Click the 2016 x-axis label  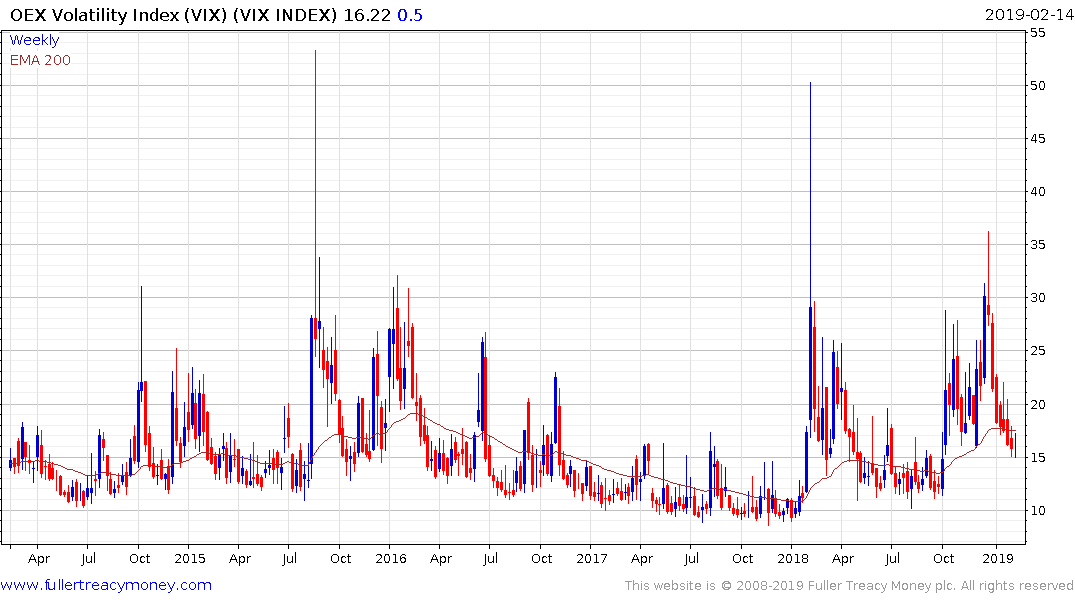click(x=391, y=558)
